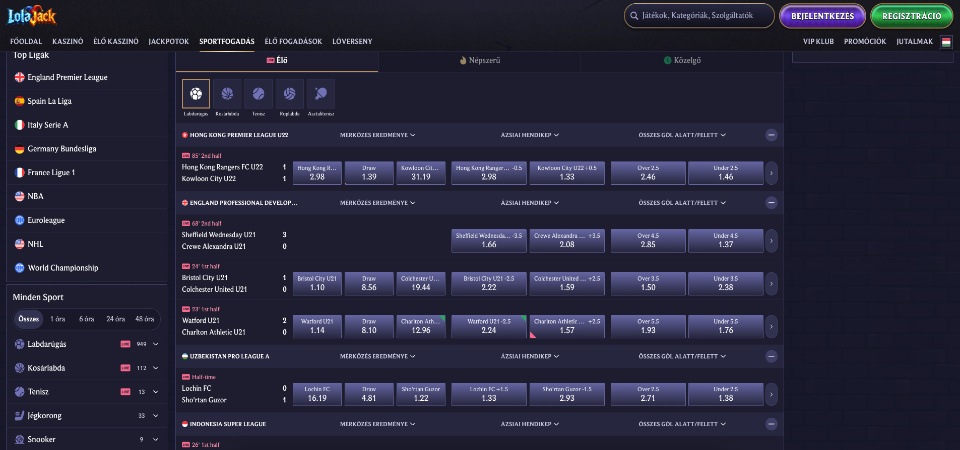The width and height of the screenshot is (960, 450).
Task: Collapse the Hong Kong Premier League section
Action: tap(771, 134)
